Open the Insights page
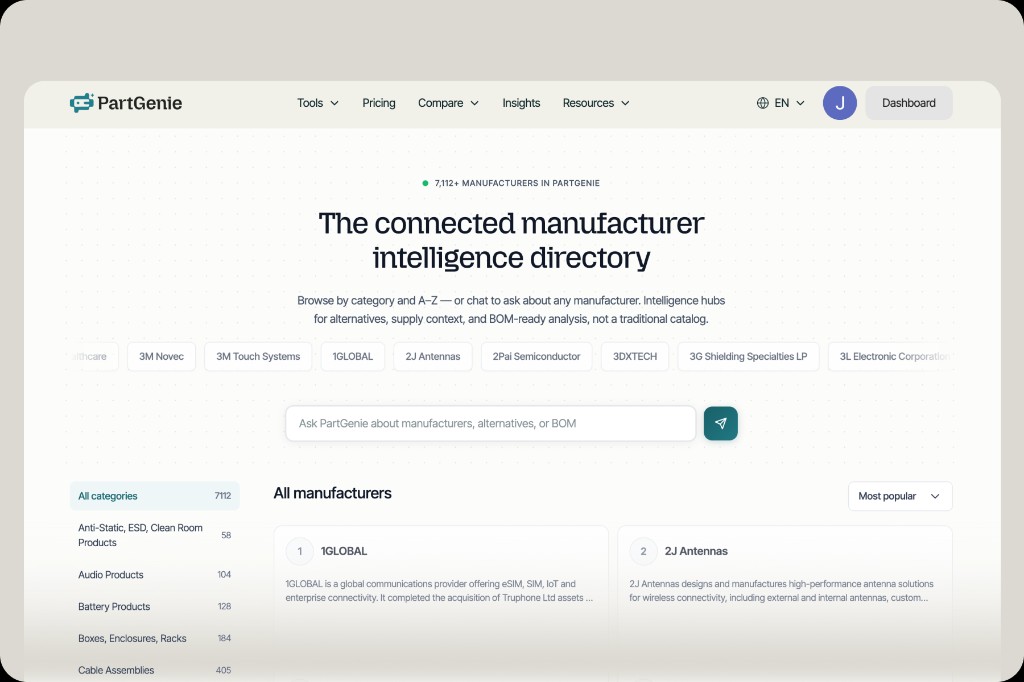Screen dimensions: 1024x682 coord(521,103)
